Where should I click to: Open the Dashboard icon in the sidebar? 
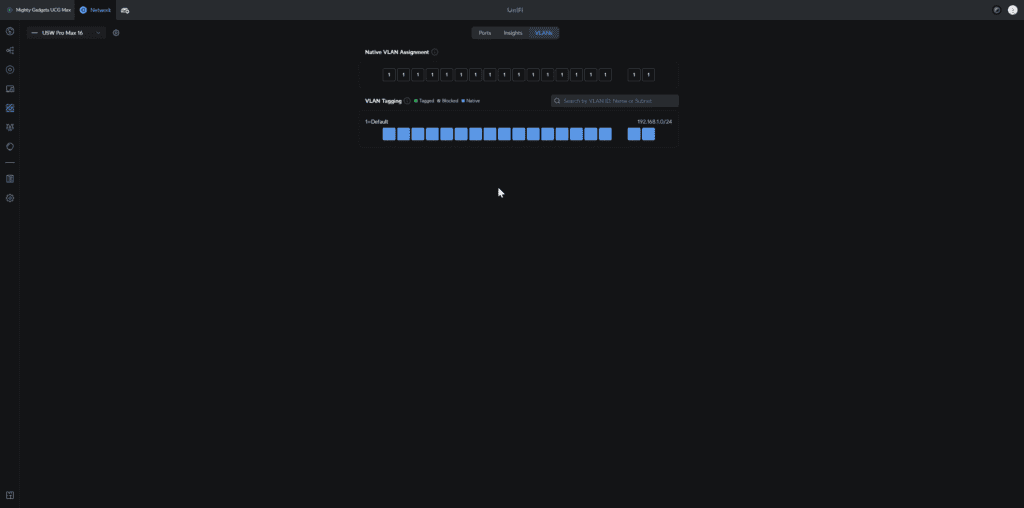click(x=10, y=31)
